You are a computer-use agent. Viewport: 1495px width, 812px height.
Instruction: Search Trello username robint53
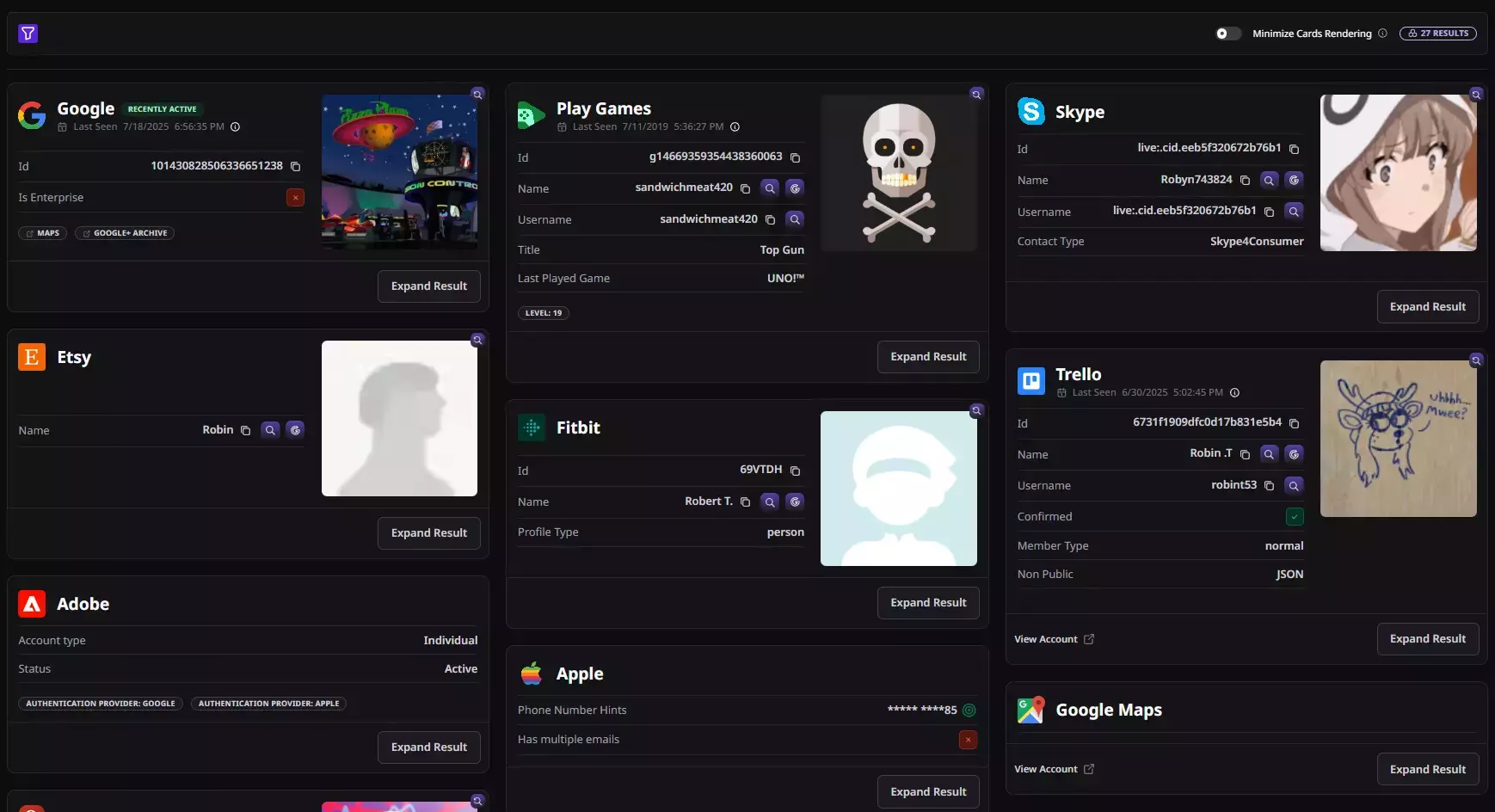pos(1294,485)
